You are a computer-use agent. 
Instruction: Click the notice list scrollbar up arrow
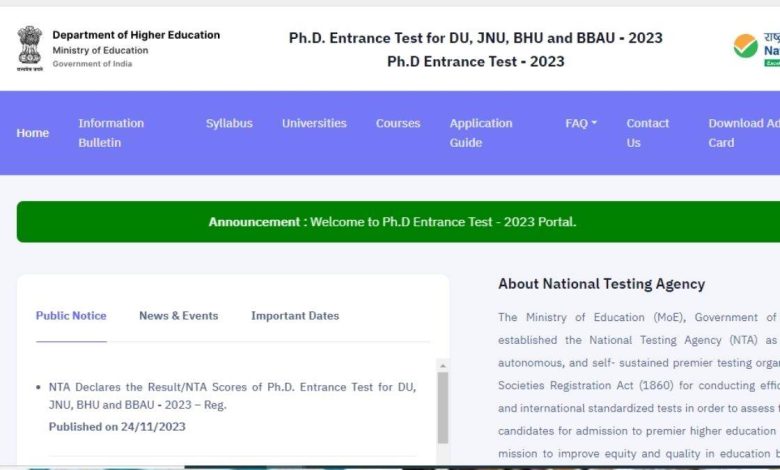tap(443, 366)
